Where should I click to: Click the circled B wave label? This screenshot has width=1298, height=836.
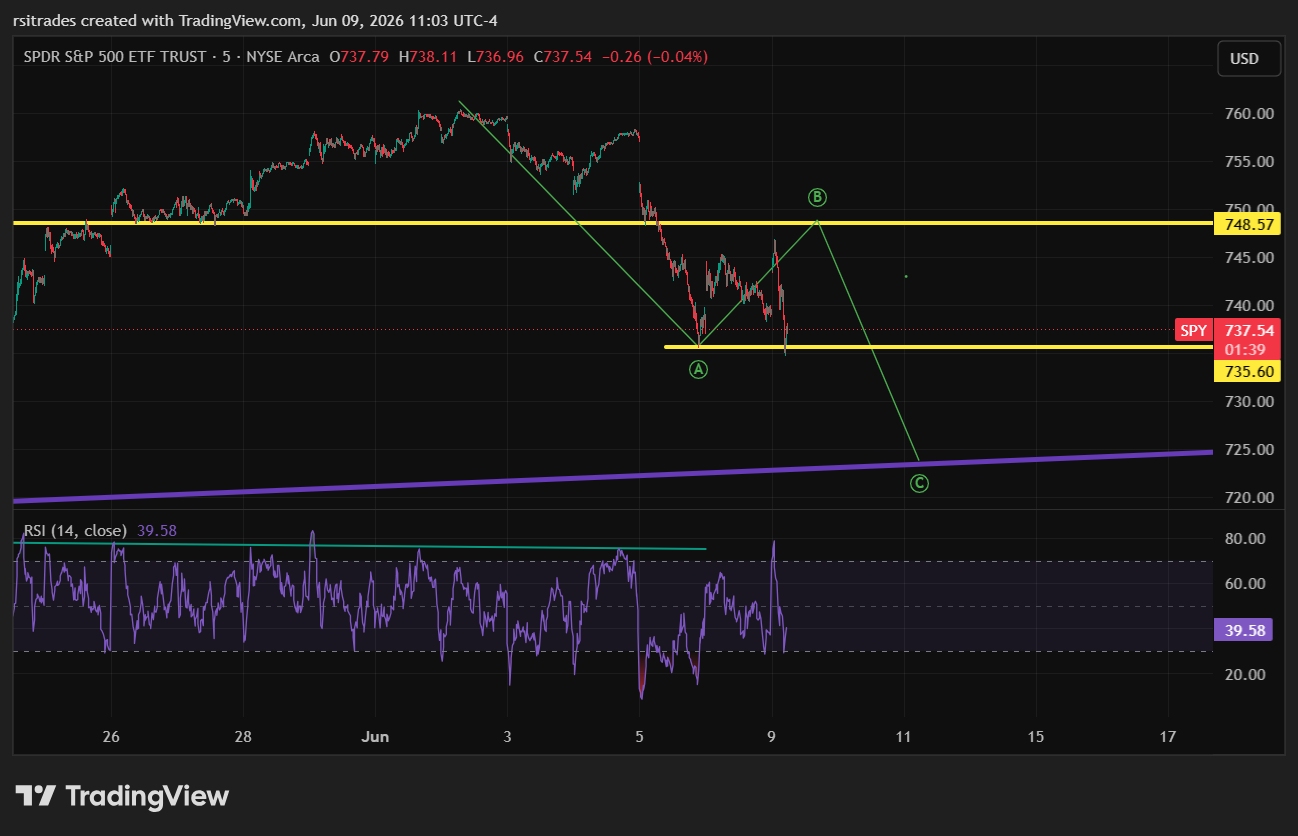[x=817, y=197]
